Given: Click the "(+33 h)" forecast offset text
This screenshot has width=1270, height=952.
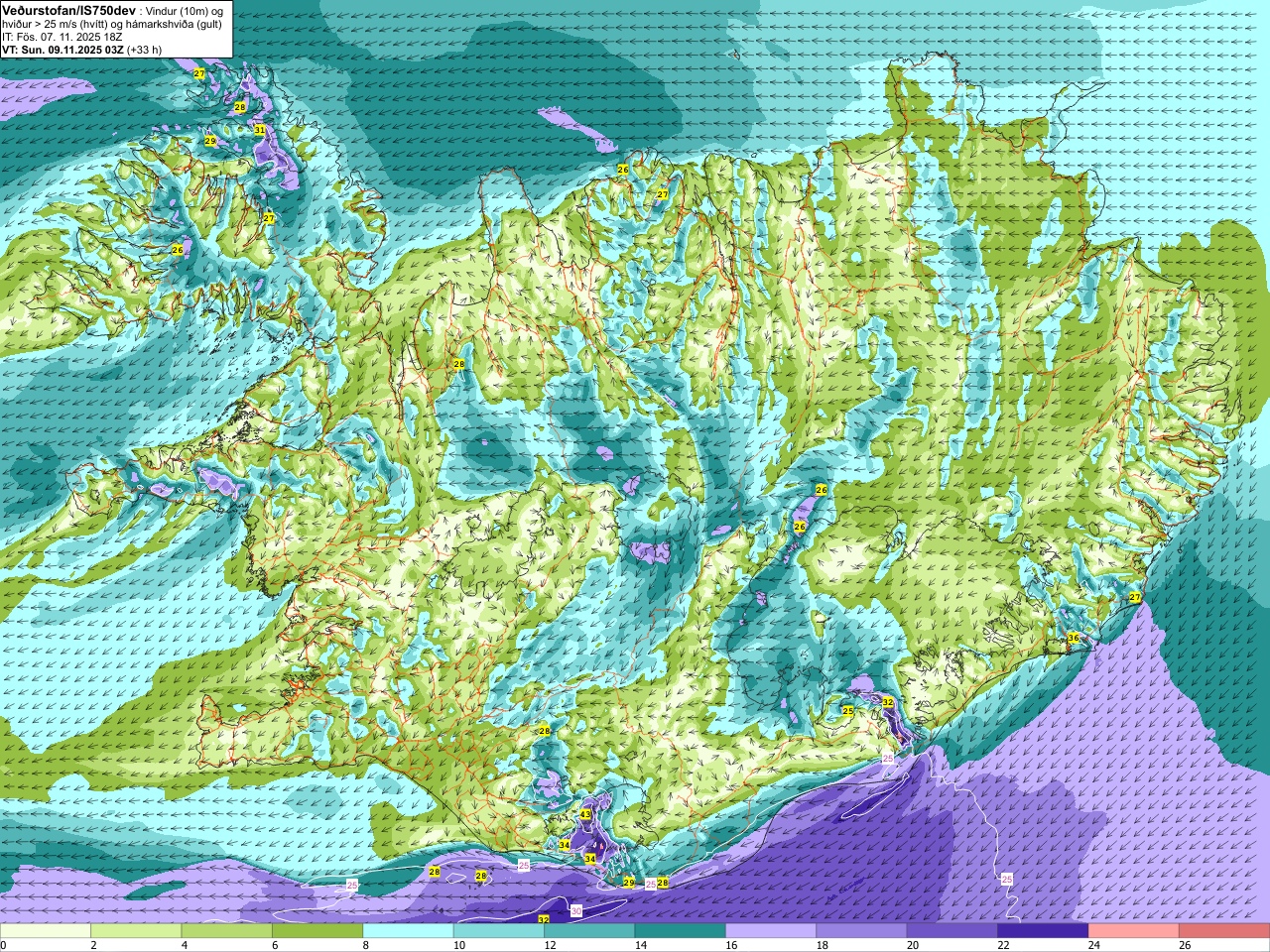Looking at the screenshot, I should 145,50.
